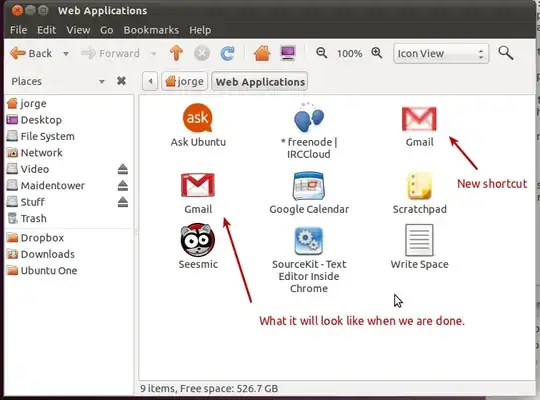
Task: Select the Seesmic raccoon icon
Action: [x=198, y=240]
